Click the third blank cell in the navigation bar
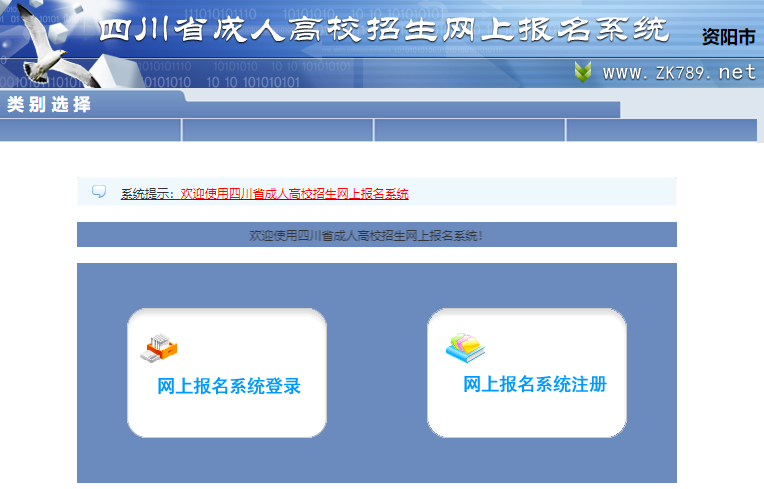Viewport: 764px width, 489px height. (469, 130)
